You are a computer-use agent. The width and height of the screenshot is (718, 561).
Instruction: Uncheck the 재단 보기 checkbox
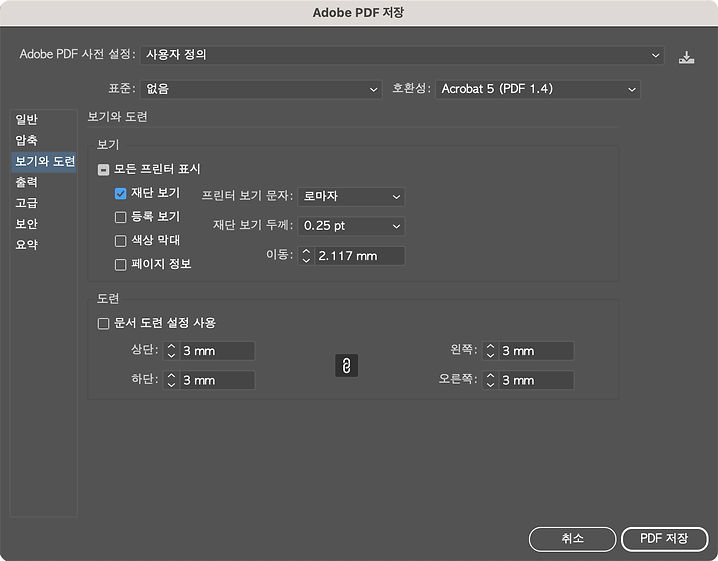(120, 194)
